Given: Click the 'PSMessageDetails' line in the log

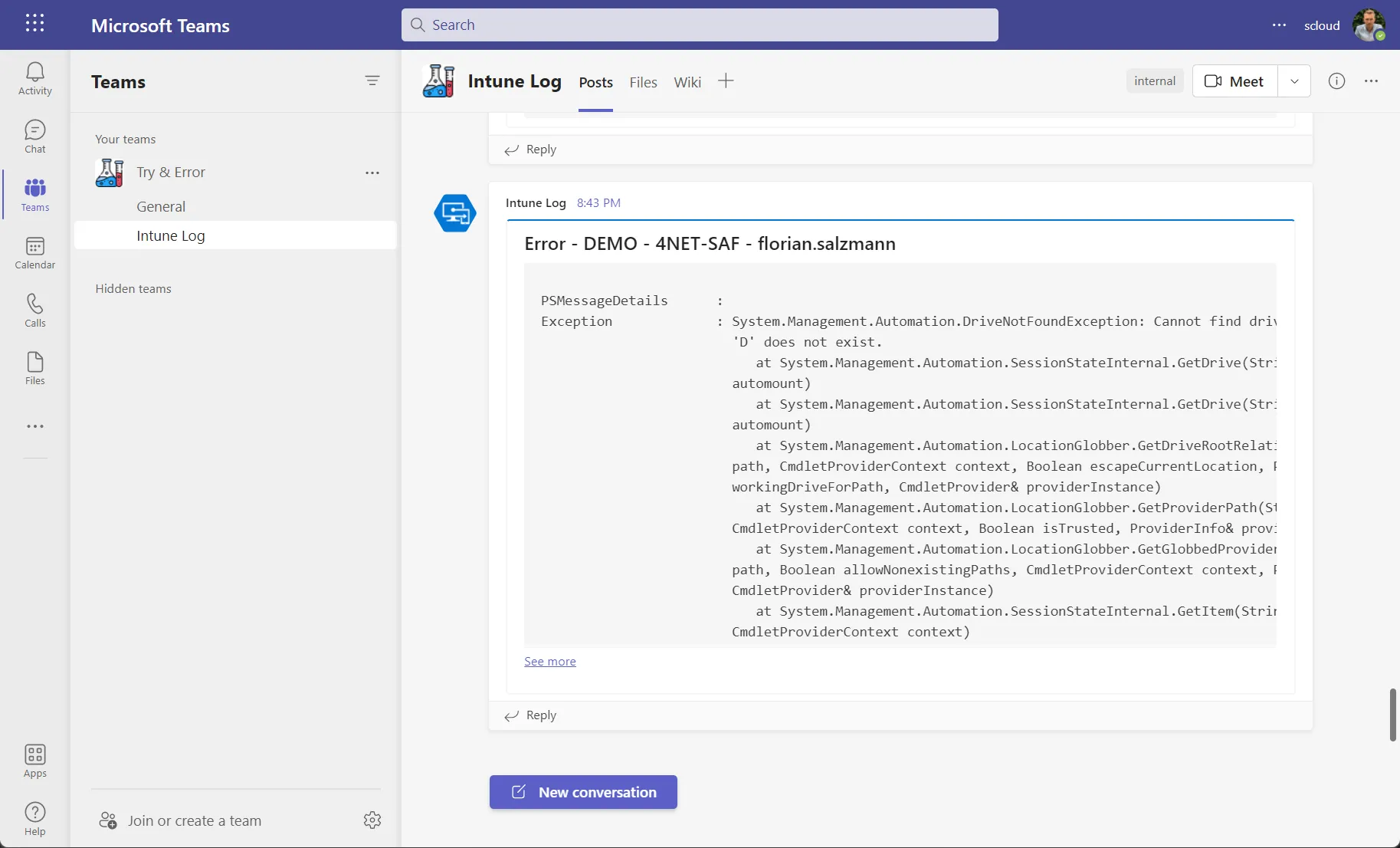Looking at the screenshot, I should pyautogui.click(x=604, y=301).
